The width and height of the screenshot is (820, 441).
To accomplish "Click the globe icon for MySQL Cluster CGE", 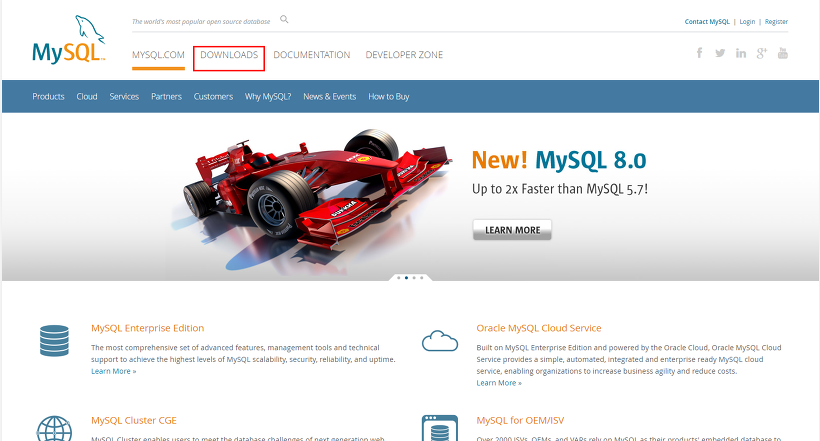I will pos(54,429).
